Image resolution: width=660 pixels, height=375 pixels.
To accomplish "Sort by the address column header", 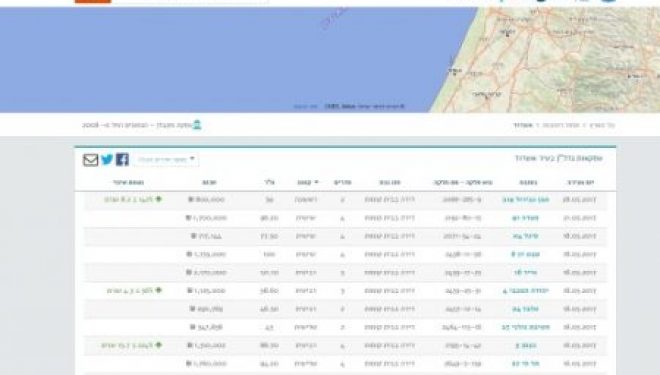I will point(528,182).
